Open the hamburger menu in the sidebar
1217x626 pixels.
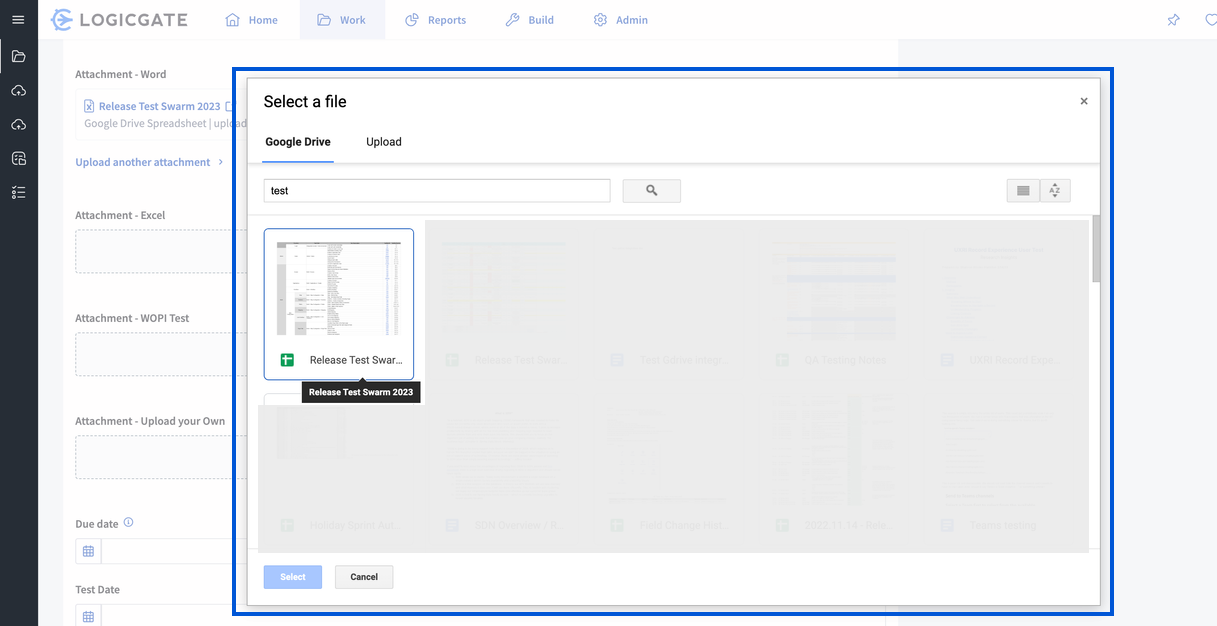tap(18, 20)
